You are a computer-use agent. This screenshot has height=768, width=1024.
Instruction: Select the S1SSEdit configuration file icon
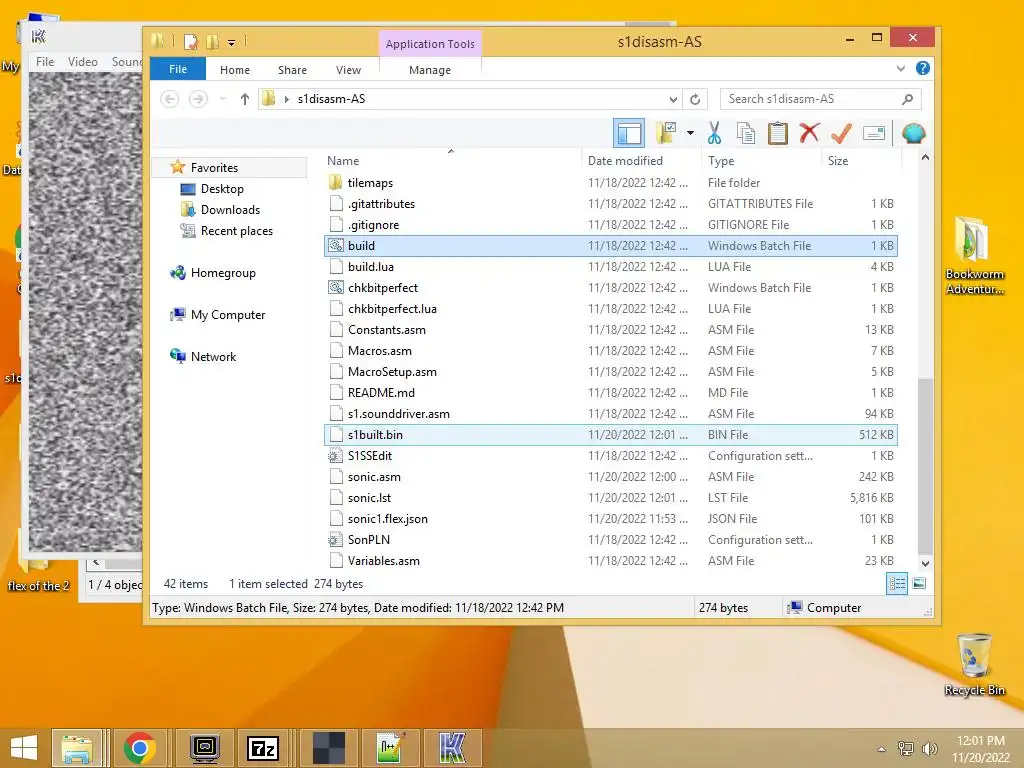coord(336,456)
